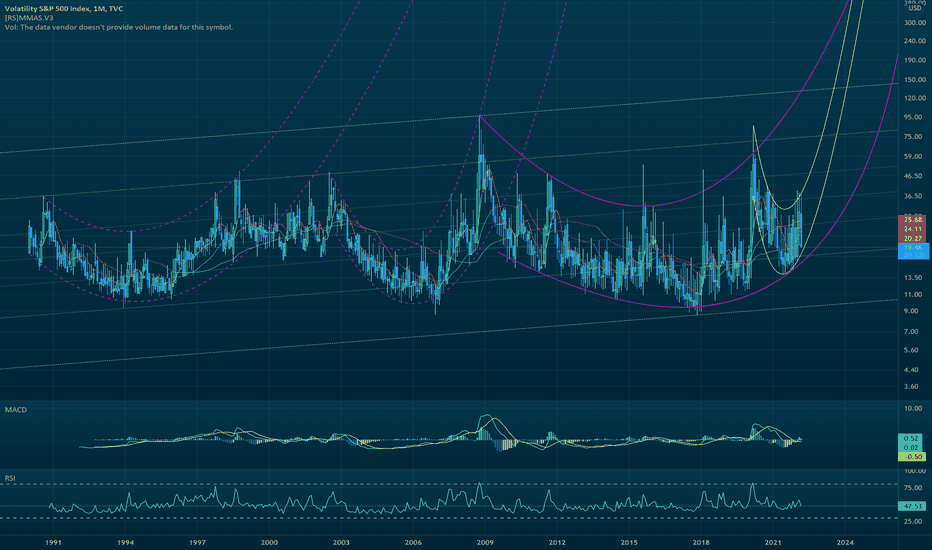The height and width of the screenshot is (550, 932).
Task: Click the 5.60 price axis label
Action: 911,350
